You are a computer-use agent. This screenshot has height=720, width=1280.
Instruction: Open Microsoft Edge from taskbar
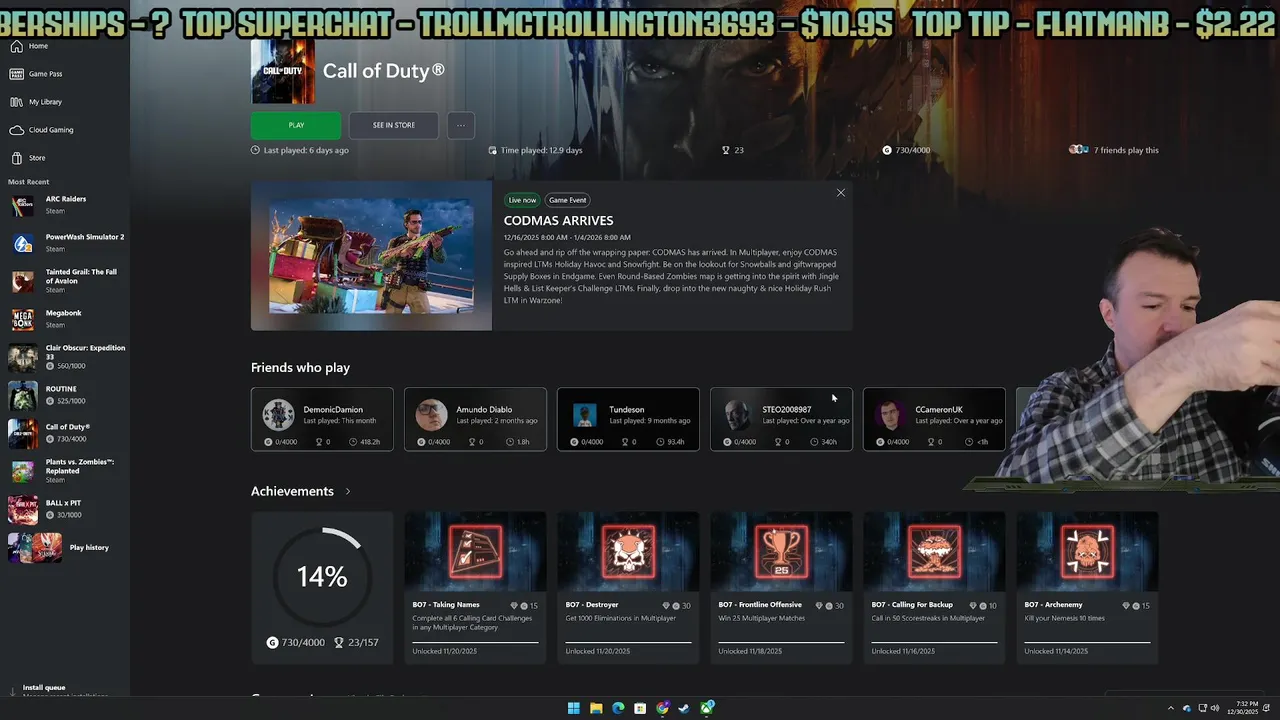click(618, 708)
